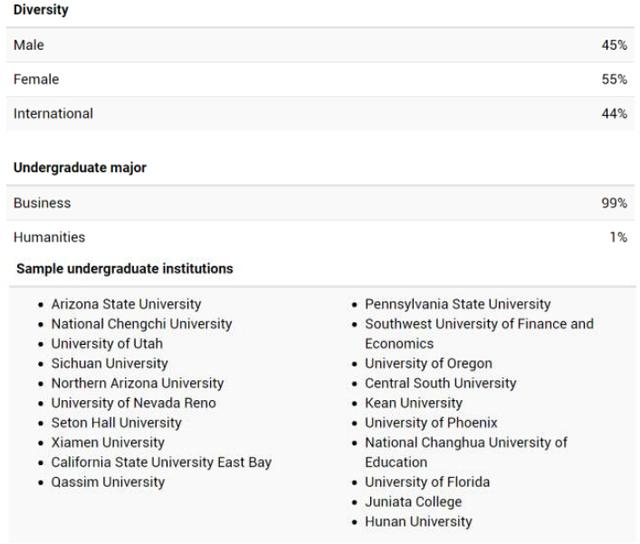The image size is (640, 544).
Task: Select Sichuan University entry
Action: pyautogui.click(x=109, y=363)
